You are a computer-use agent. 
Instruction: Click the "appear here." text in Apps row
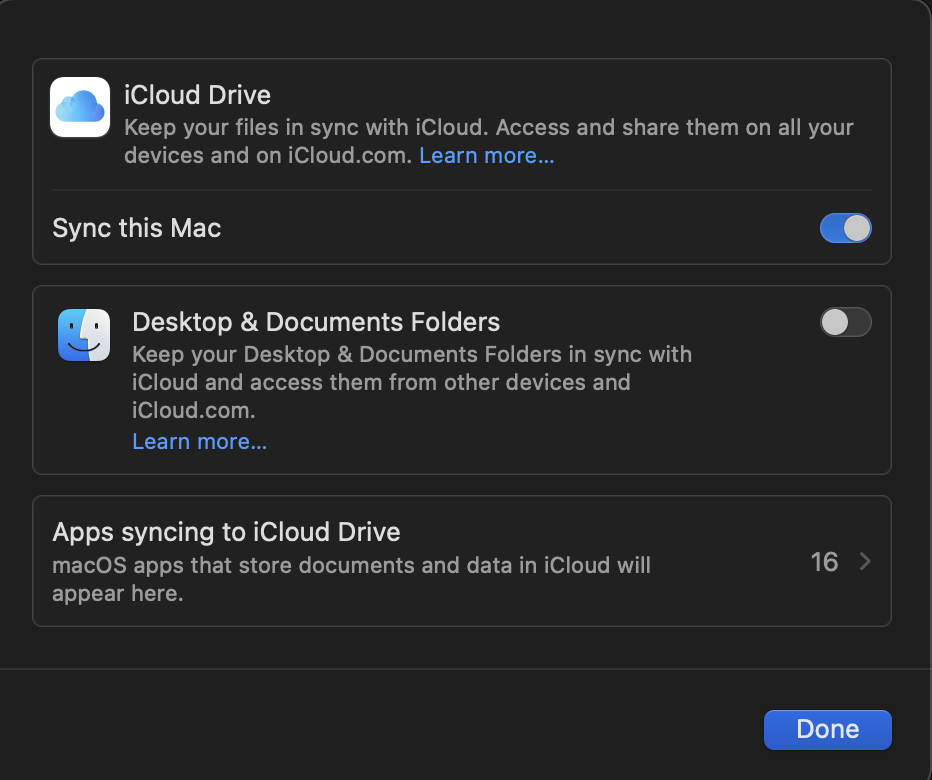(x=118, y=592)
